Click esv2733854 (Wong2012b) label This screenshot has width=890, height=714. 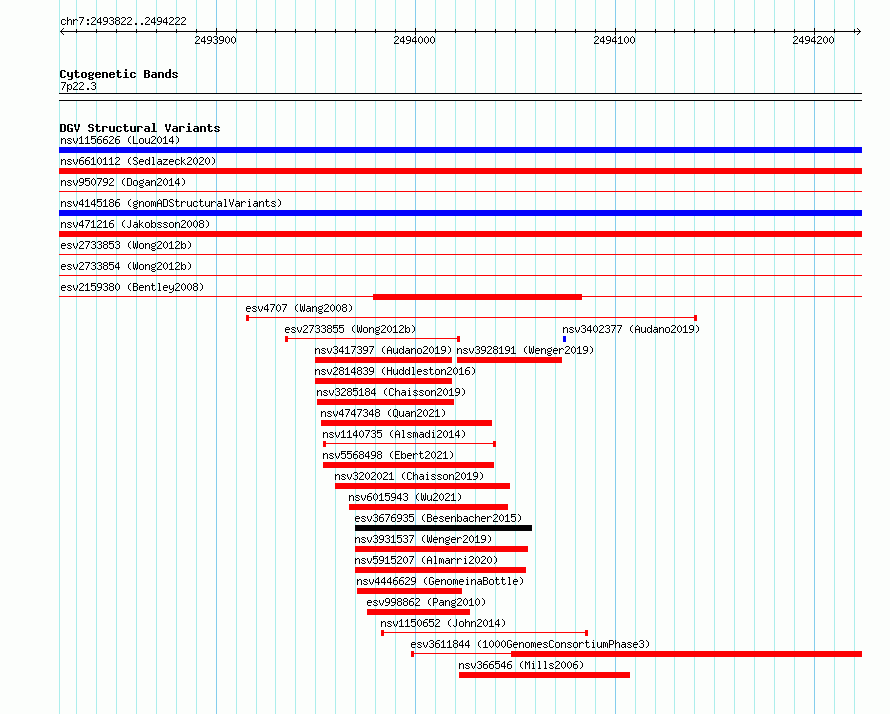pyautogui.click(x=126, y=266)
